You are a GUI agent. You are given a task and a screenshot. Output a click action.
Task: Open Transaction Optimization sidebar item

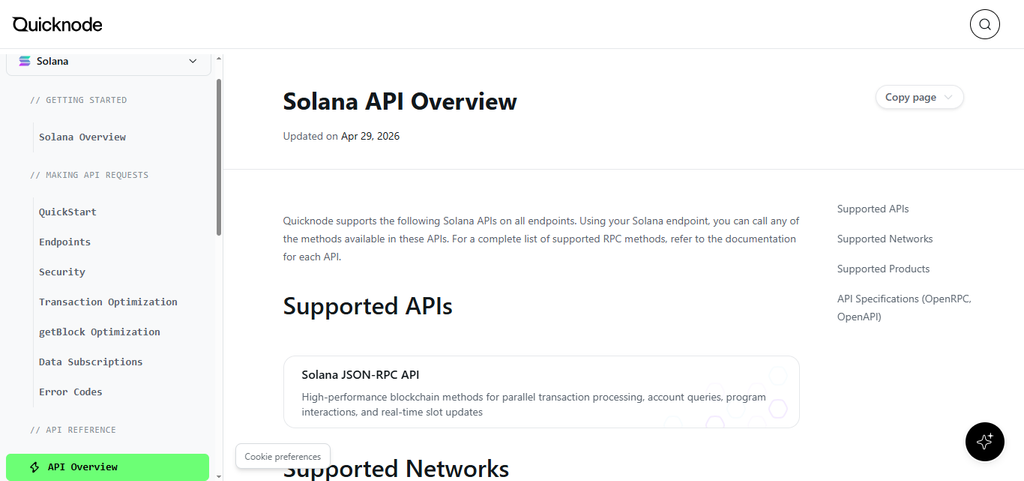[108, 302]
